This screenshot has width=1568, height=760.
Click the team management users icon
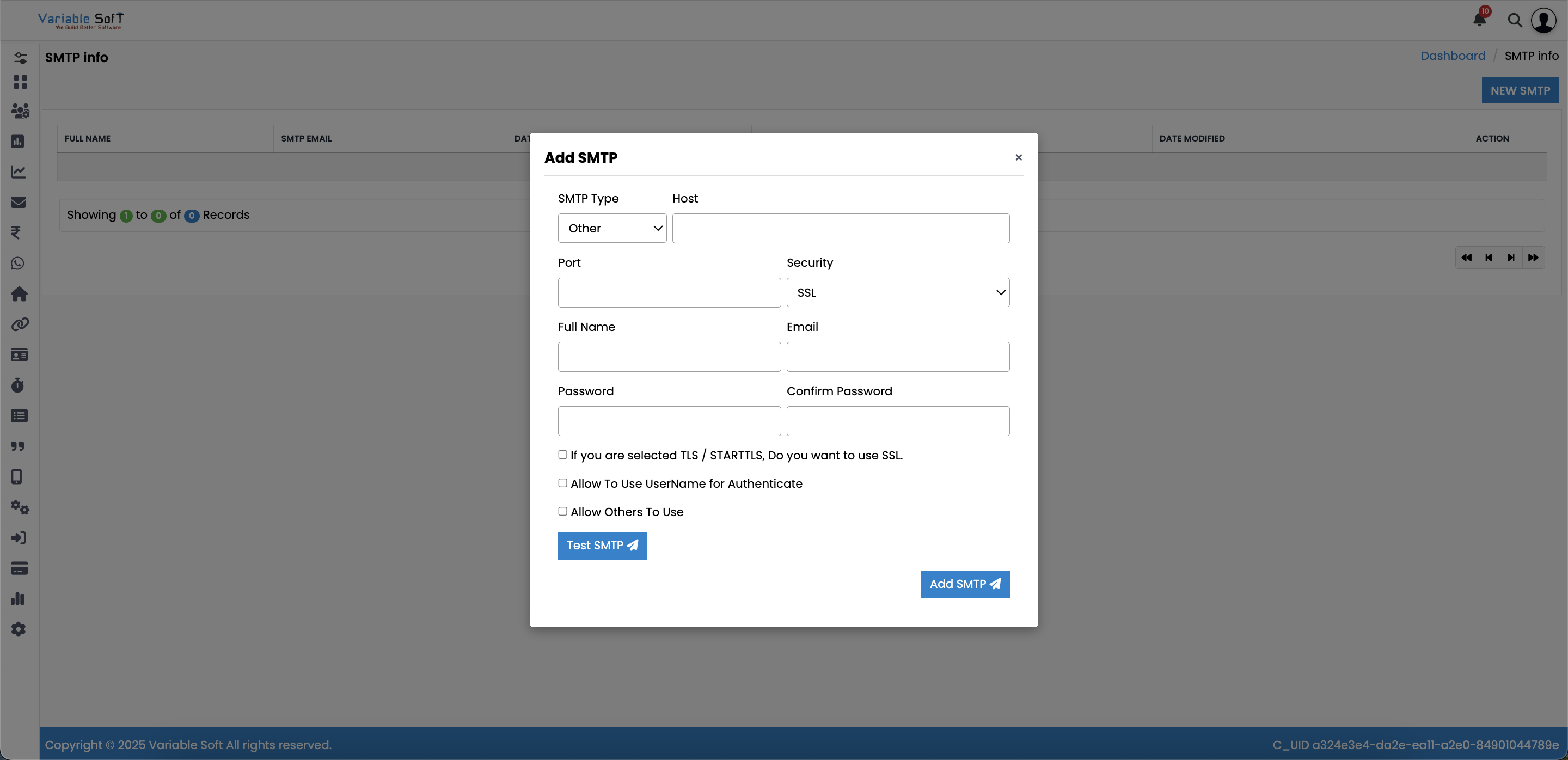click(20, 111)
